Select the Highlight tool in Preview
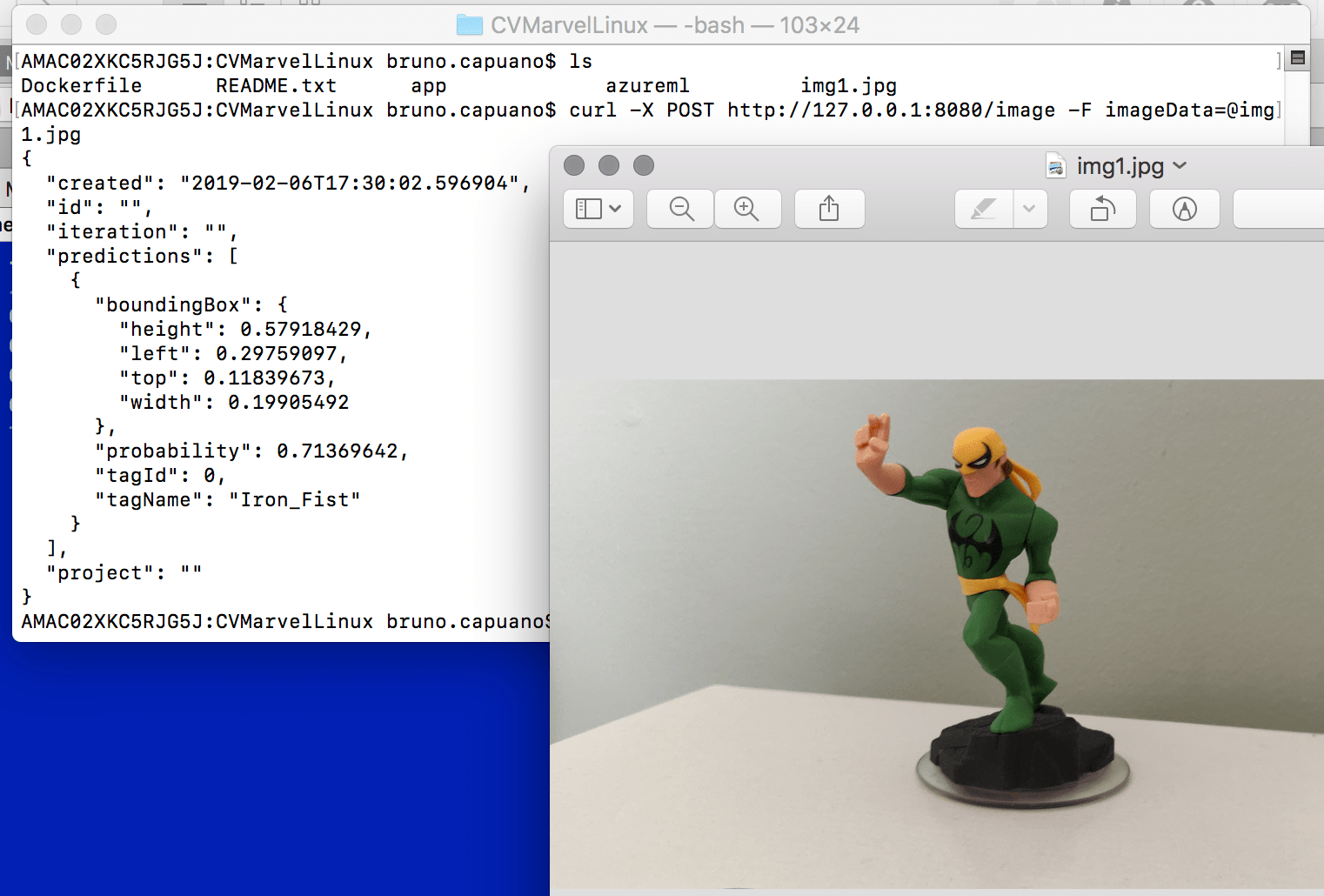Screen dimensions: 1324x896 point(983,209)
